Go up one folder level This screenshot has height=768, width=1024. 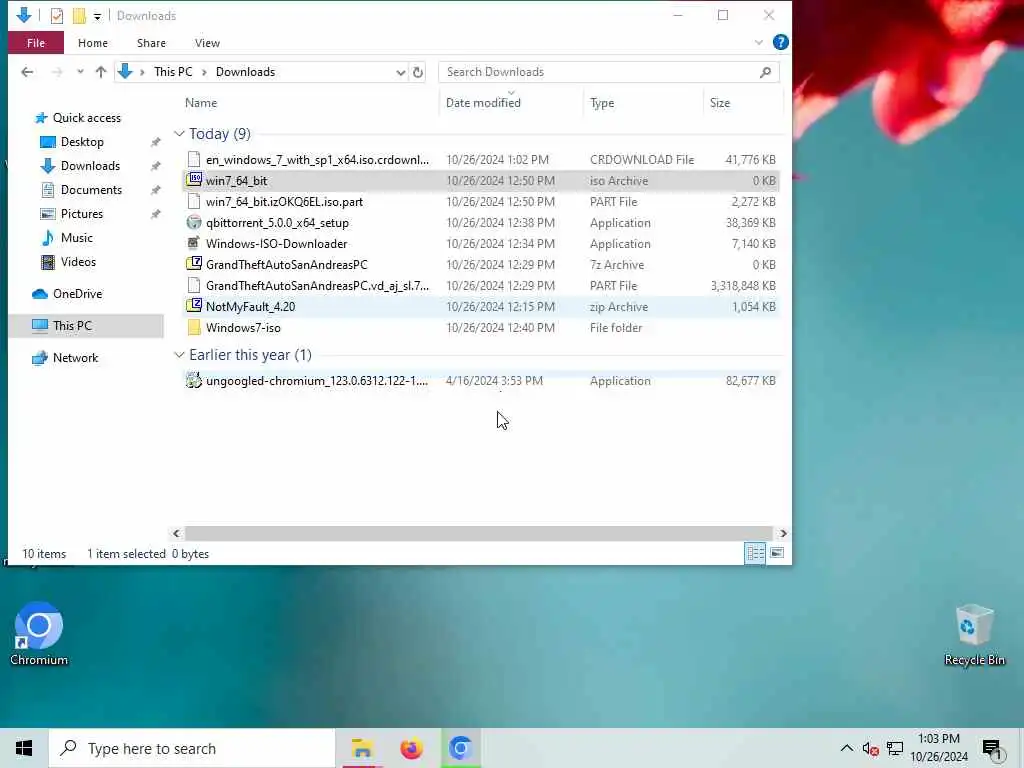(101, 72)
